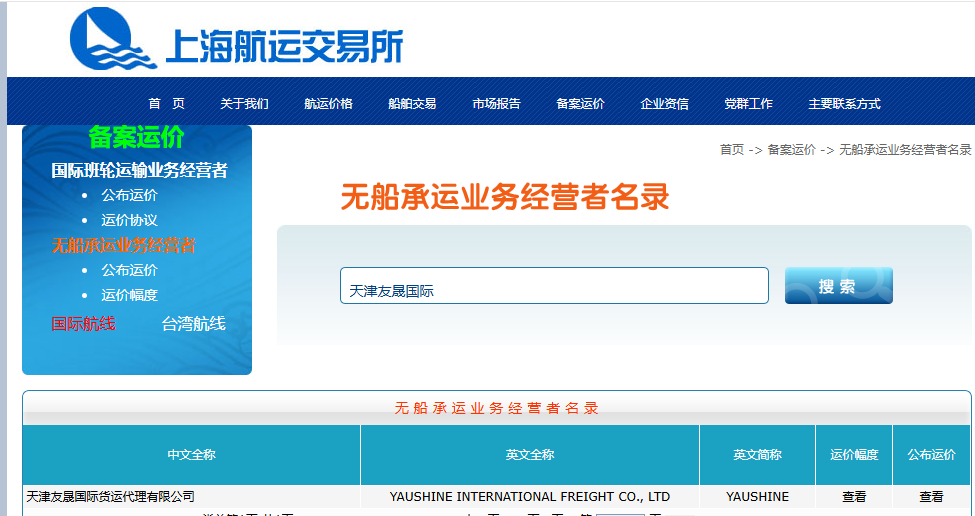
Task: Click the 英文全称 column header
Action: pos(530,455)
